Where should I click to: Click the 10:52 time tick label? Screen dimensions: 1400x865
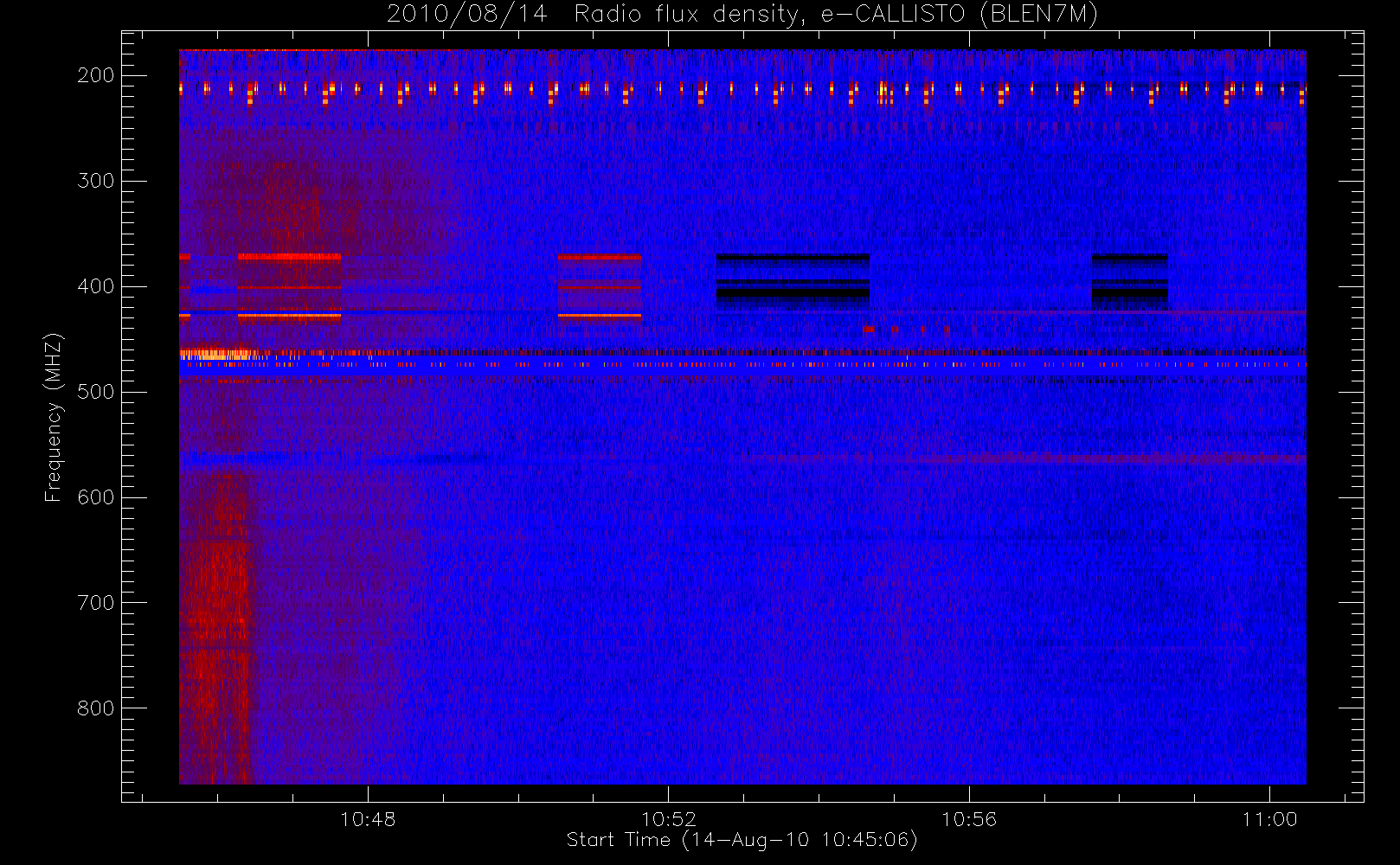click(669, 818)
